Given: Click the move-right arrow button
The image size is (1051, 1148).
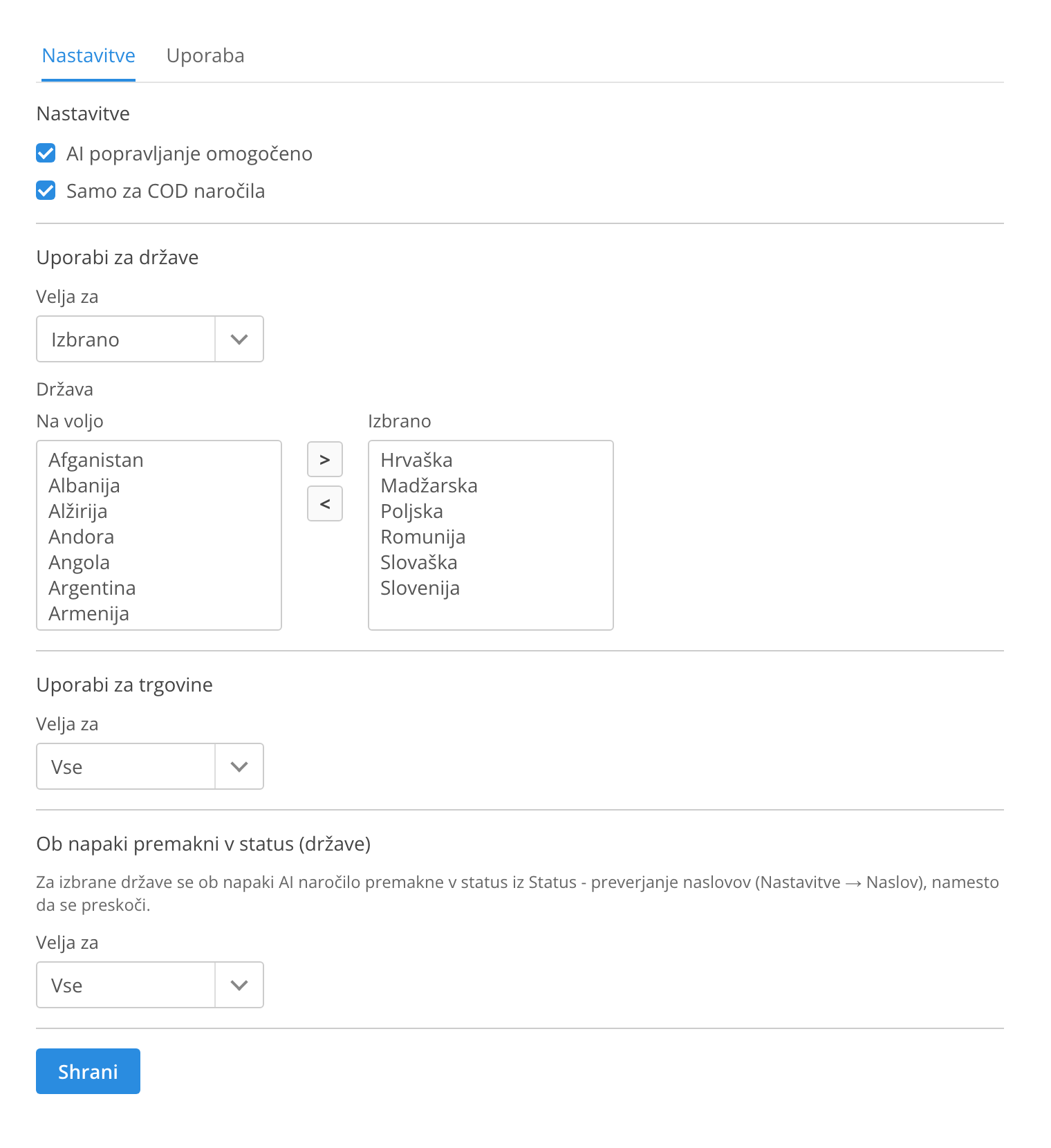Looking at the screenshot, I should (324, 459).
